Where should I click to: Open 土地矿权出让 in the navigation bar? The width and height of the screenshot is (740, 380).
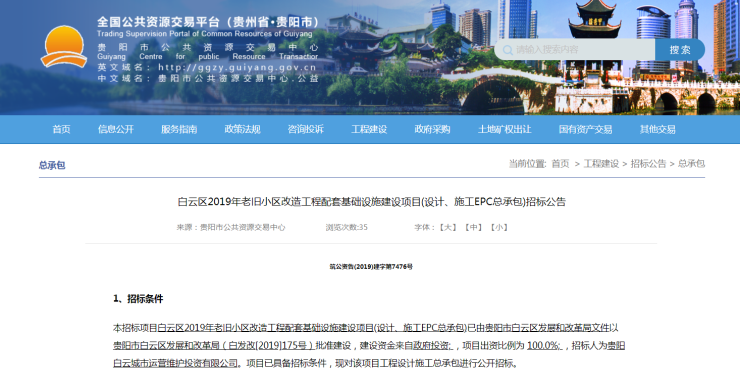pos(505,129)
